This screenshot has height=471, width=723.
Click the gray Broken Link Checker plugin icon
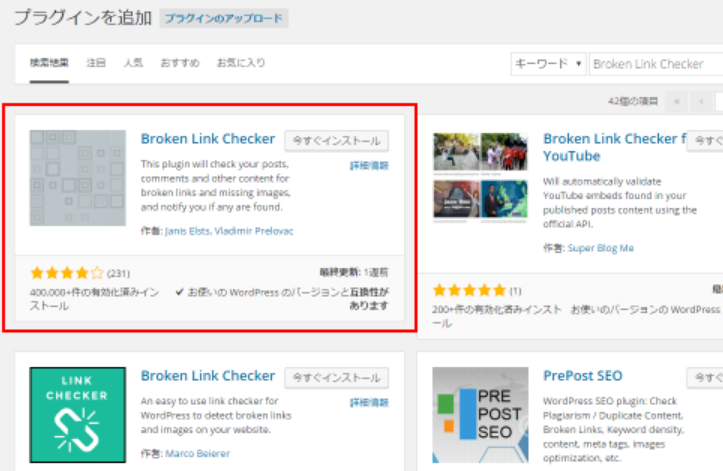(78, 178)
